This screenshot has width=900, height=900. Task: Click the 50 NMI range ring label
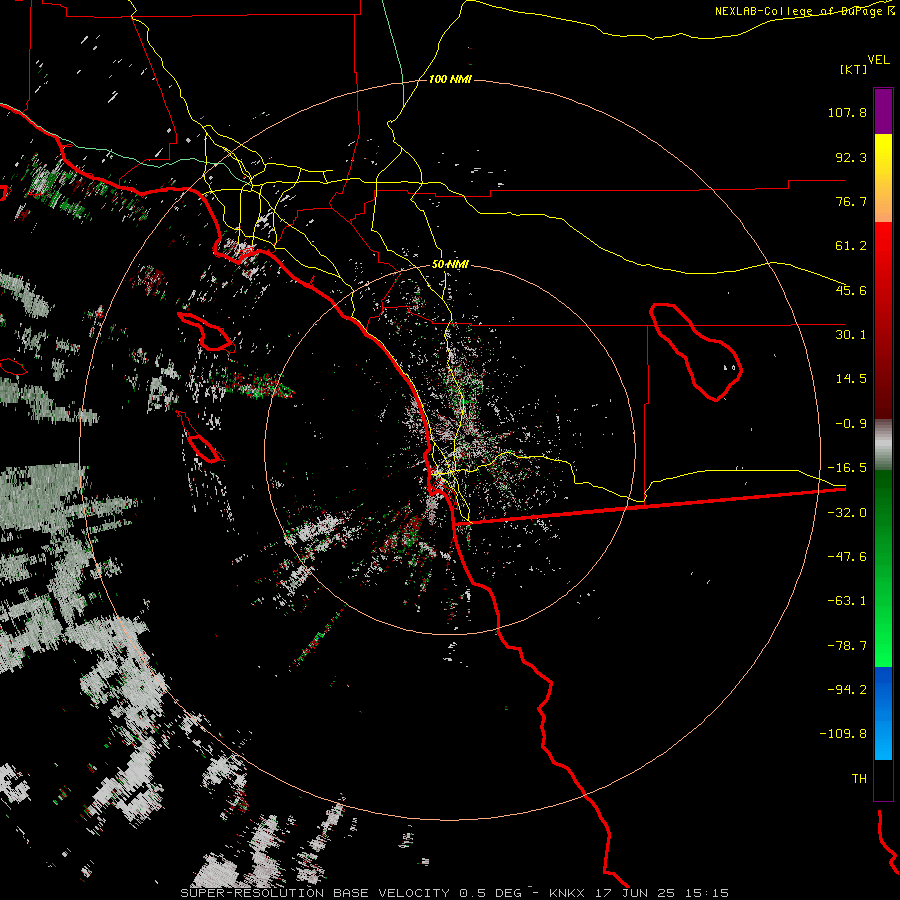(x=450, y=265)
